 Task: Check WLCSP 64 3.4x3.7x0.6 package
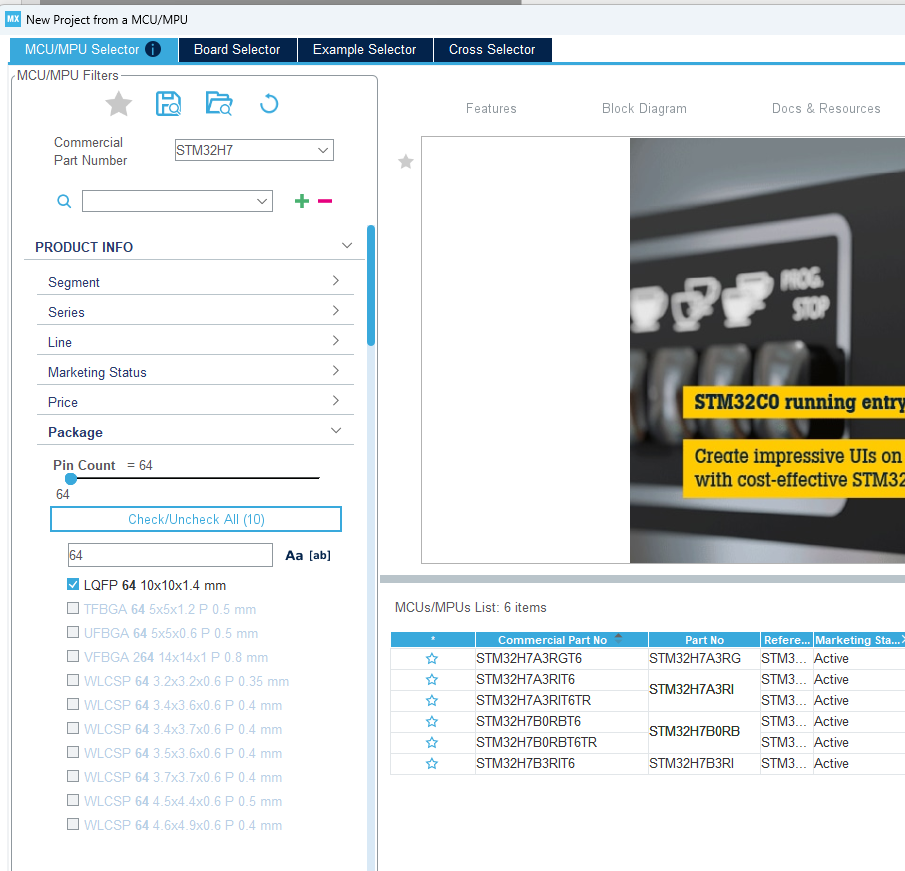pos(73,728)
